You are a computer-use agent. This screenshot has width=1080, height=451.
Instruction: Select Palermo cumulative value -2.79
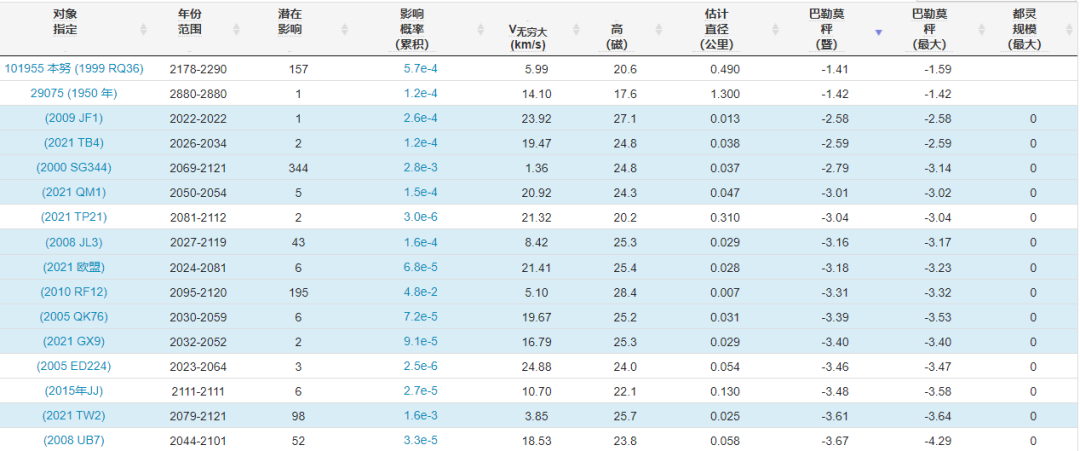(x=835, y=168)
